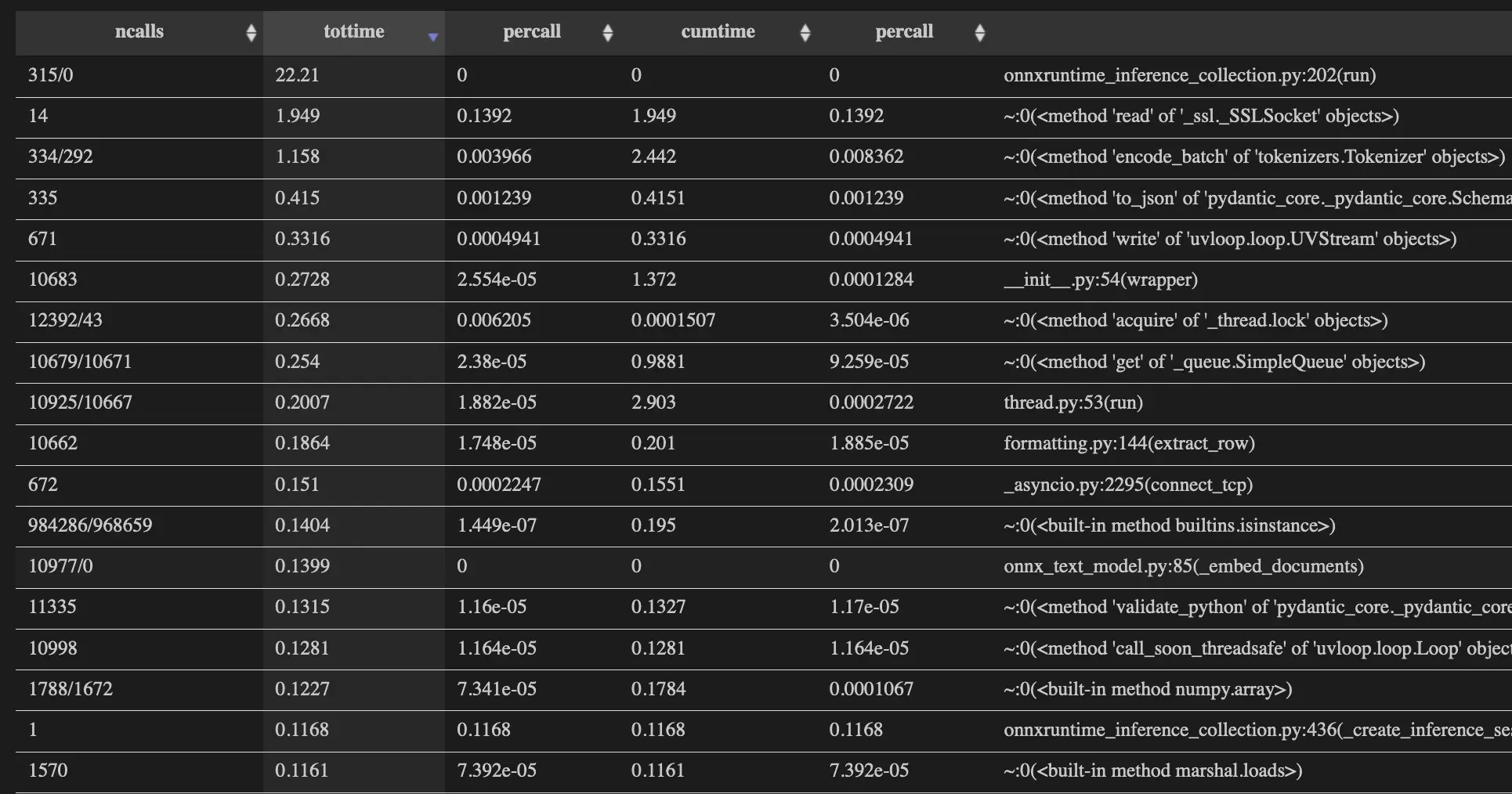This screenshot has height=794, width=1512.
Task: Click the active sort indicator on tottime
Action: tap(432, 37)
